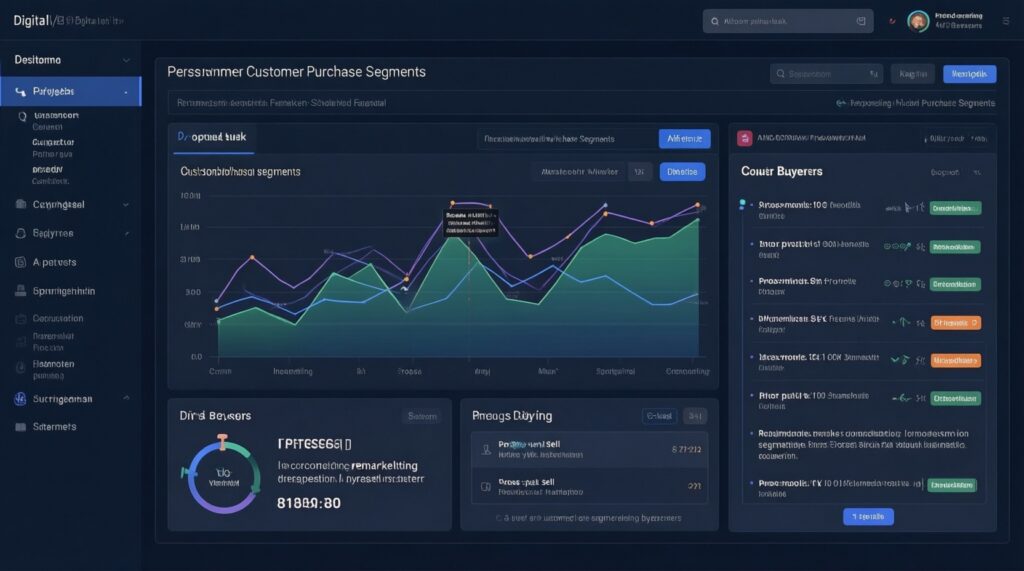
Task: Click the blue button below the Couer Buyerers list
Action: [867, 516]
